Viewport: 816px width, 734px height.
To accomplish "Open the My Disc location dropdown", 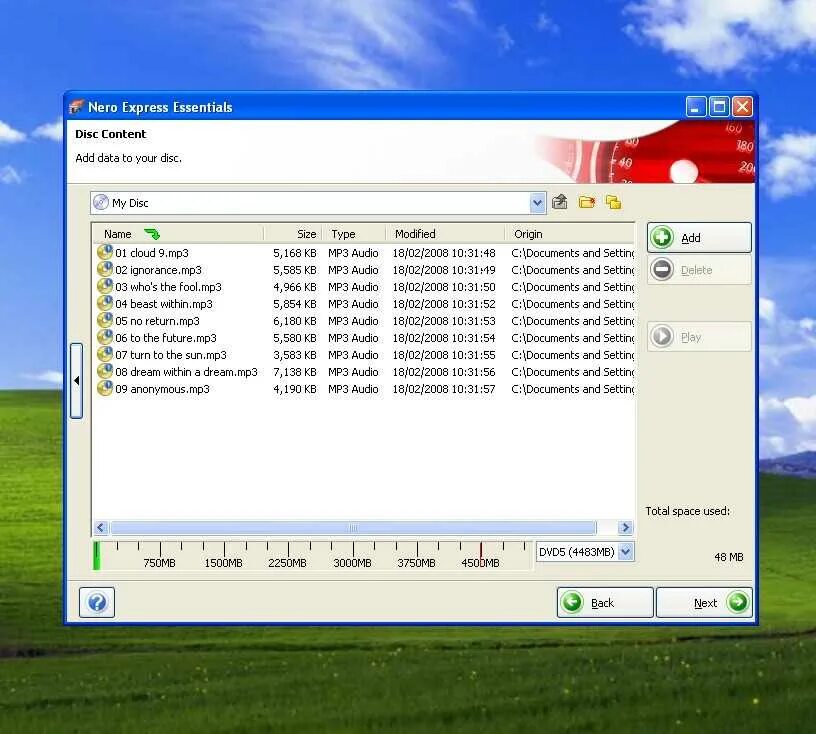I will click(x=538, y=203).
